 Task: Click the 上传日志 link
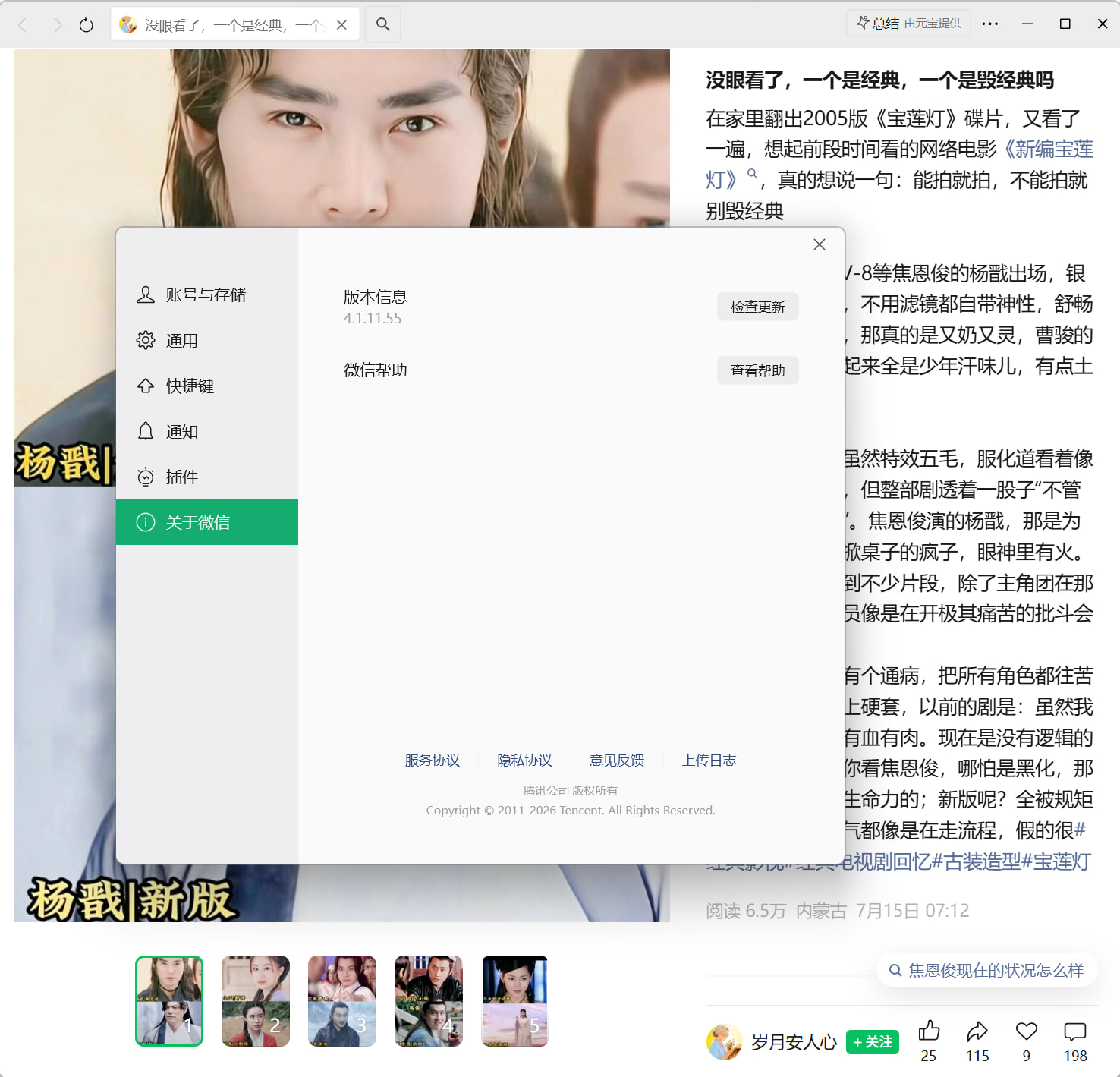pos(709,760)
